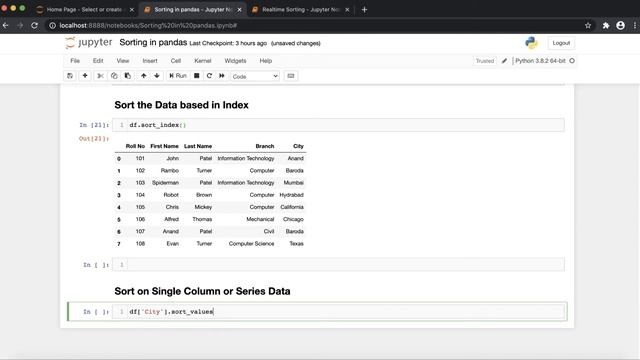Image resolution: width=640 pixels, height=360 pixels.
Task: Go forward in browser history
Action: pyautogui.click(x=20, y=25)
